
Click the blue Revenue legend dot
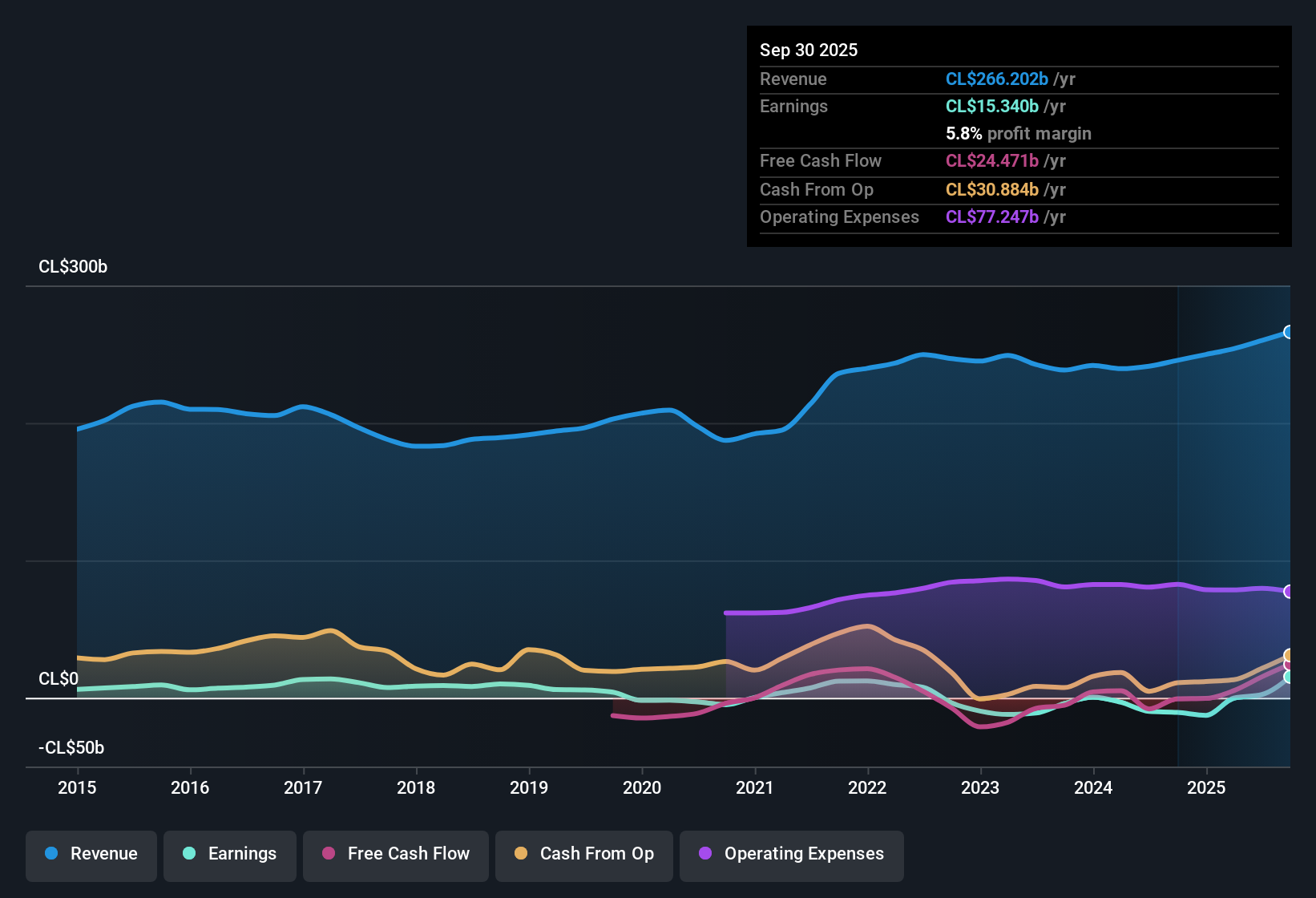click(50, 854)
